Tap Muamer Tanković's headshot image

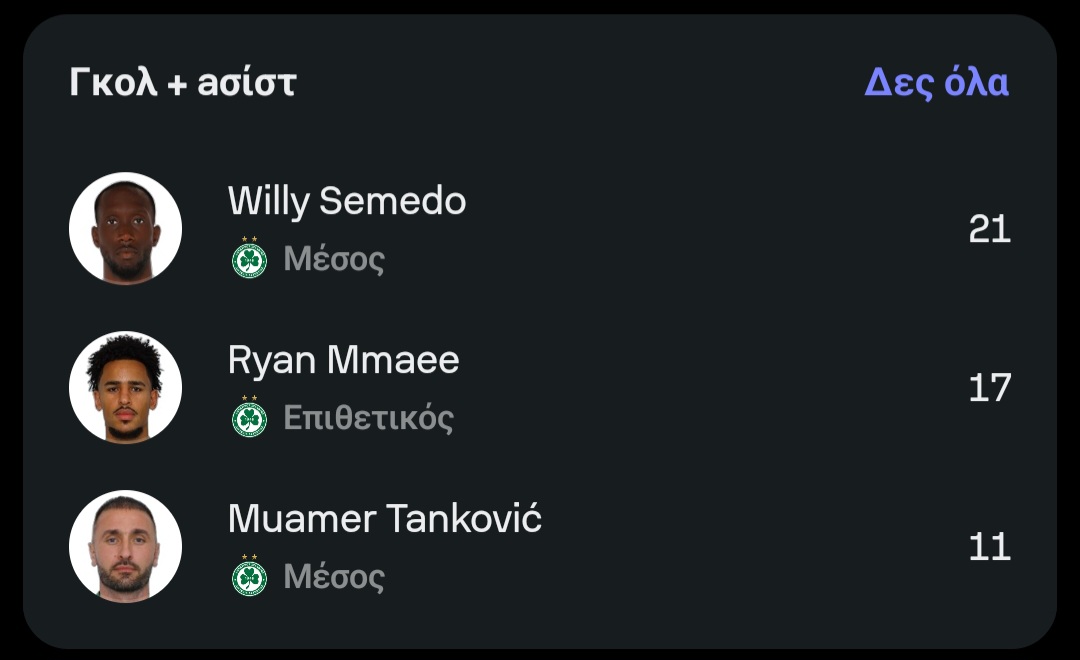point(125,546)
